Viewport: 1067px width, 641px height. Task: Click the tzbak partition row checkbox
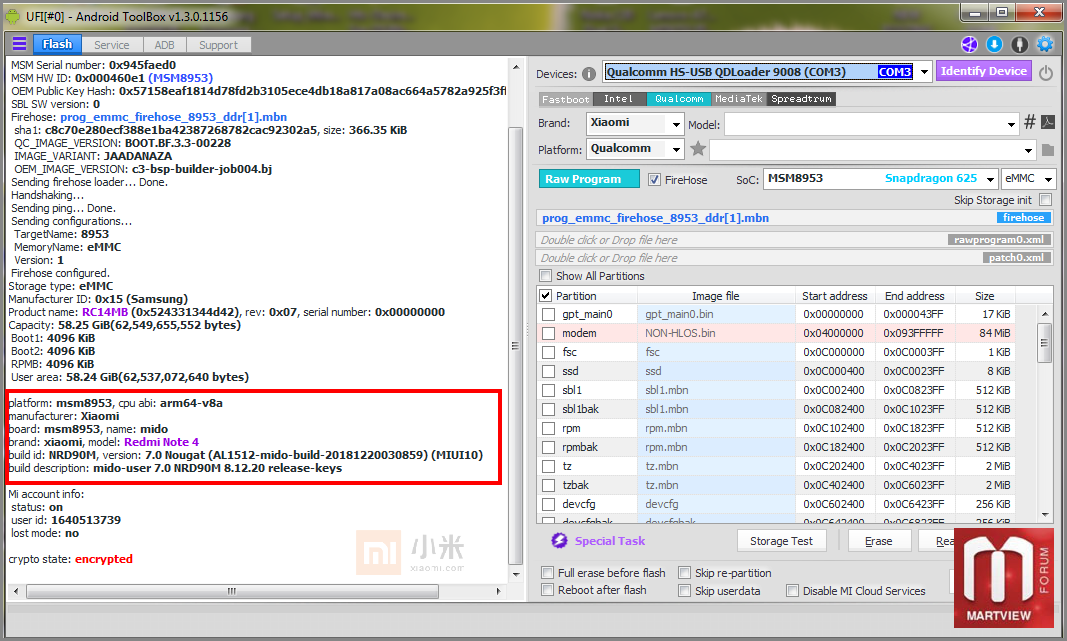[x=548, y=485]
